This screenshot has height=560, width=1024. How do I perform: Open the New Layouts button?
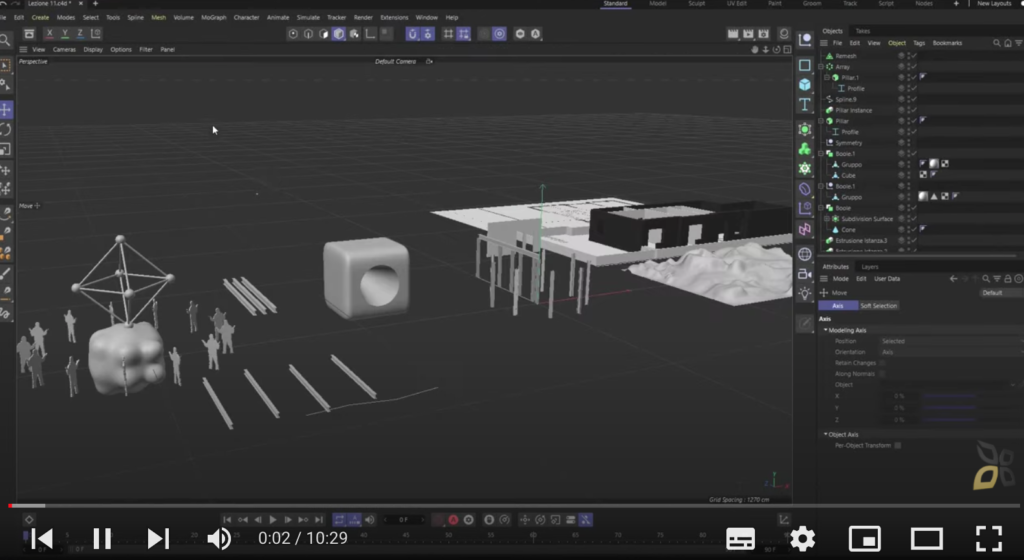[994, 4]
